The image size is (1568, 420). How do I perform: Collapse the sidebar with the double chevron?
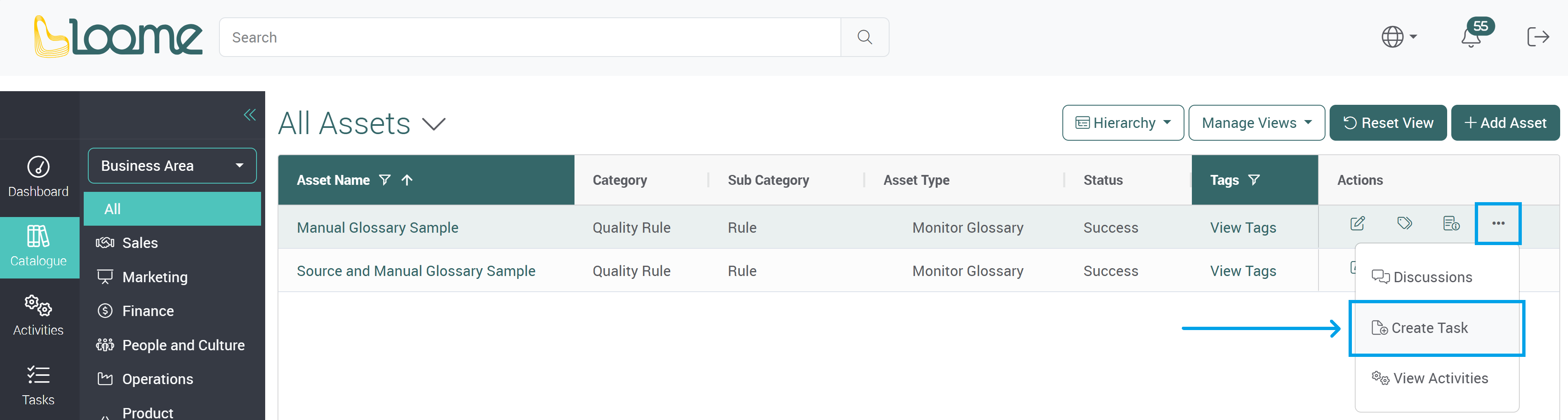(249, 114)
